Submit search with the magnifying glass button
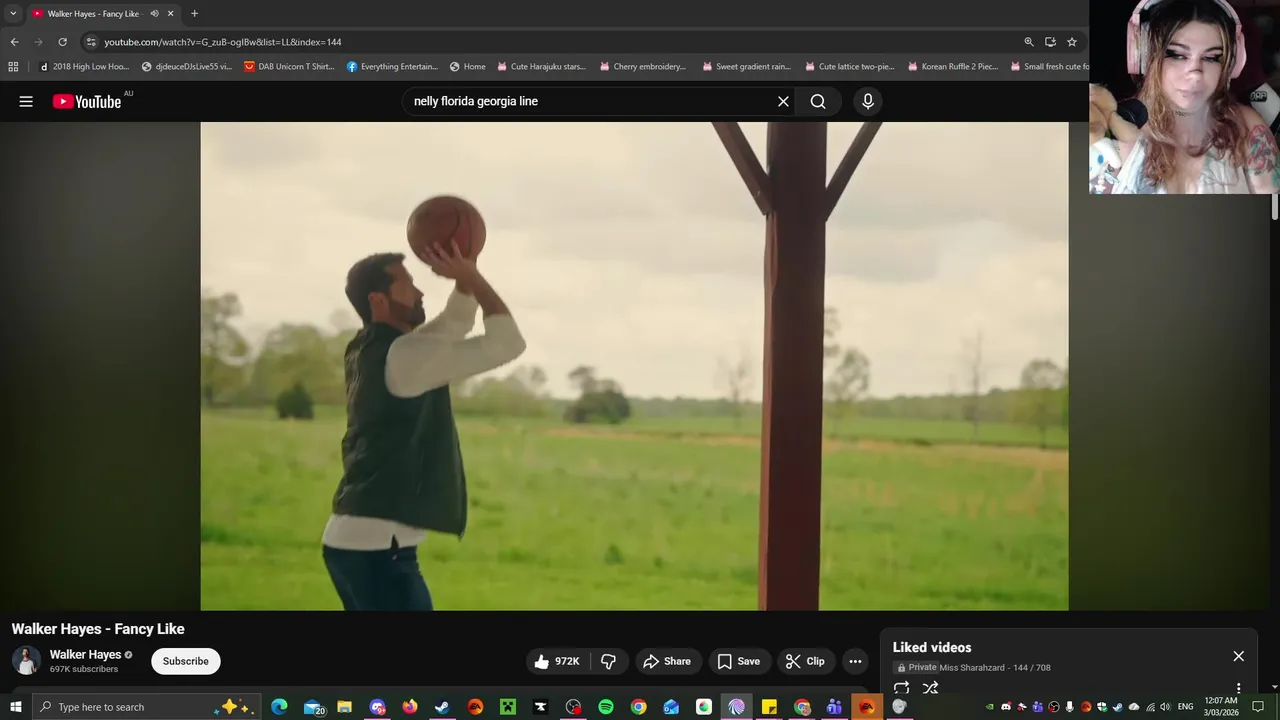The width and height of the screenshot is (1280, 720). point(818,101)
